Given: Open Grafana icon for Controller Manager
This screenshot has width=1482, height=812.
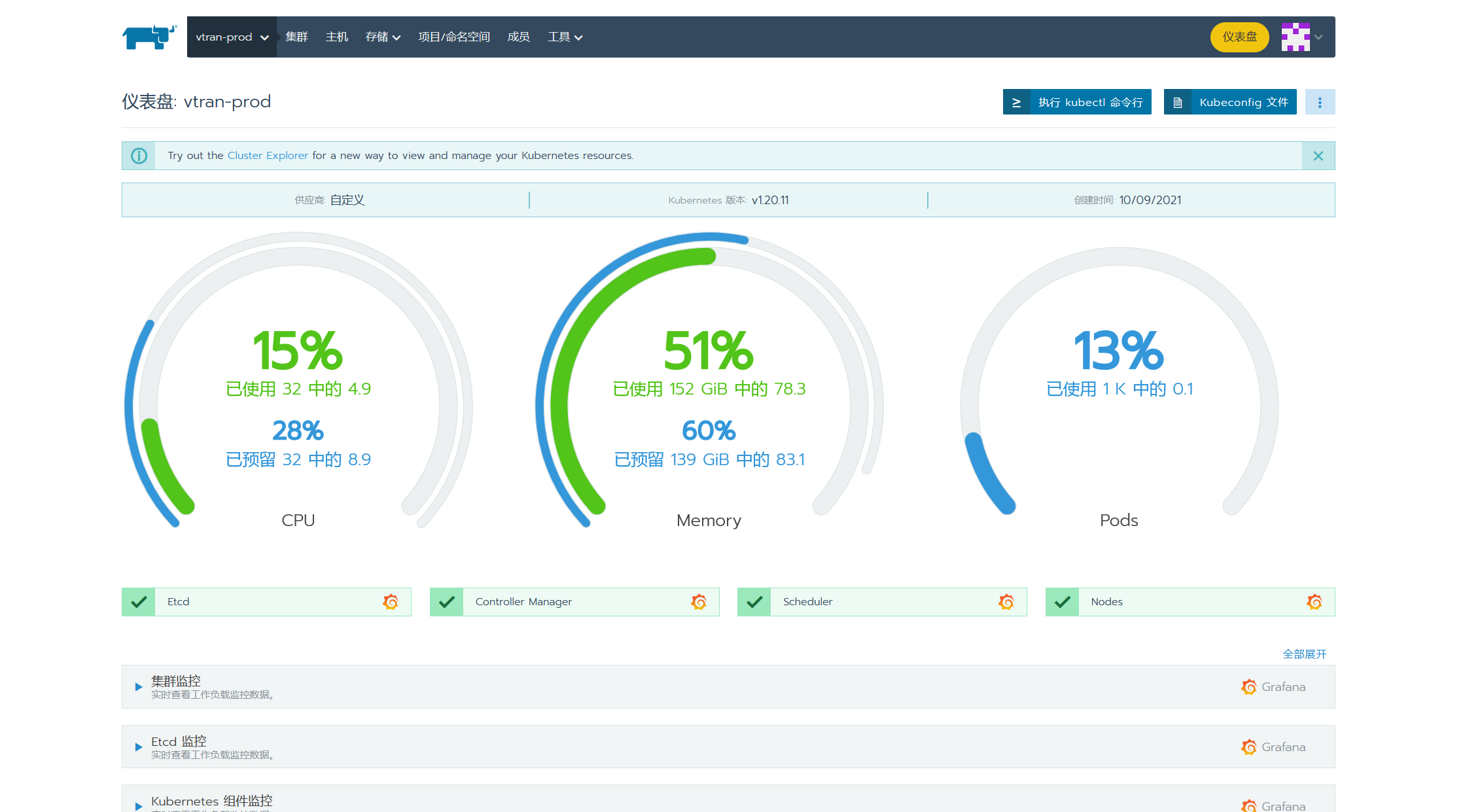Looking at the screenshot, I should click(699, 602).
